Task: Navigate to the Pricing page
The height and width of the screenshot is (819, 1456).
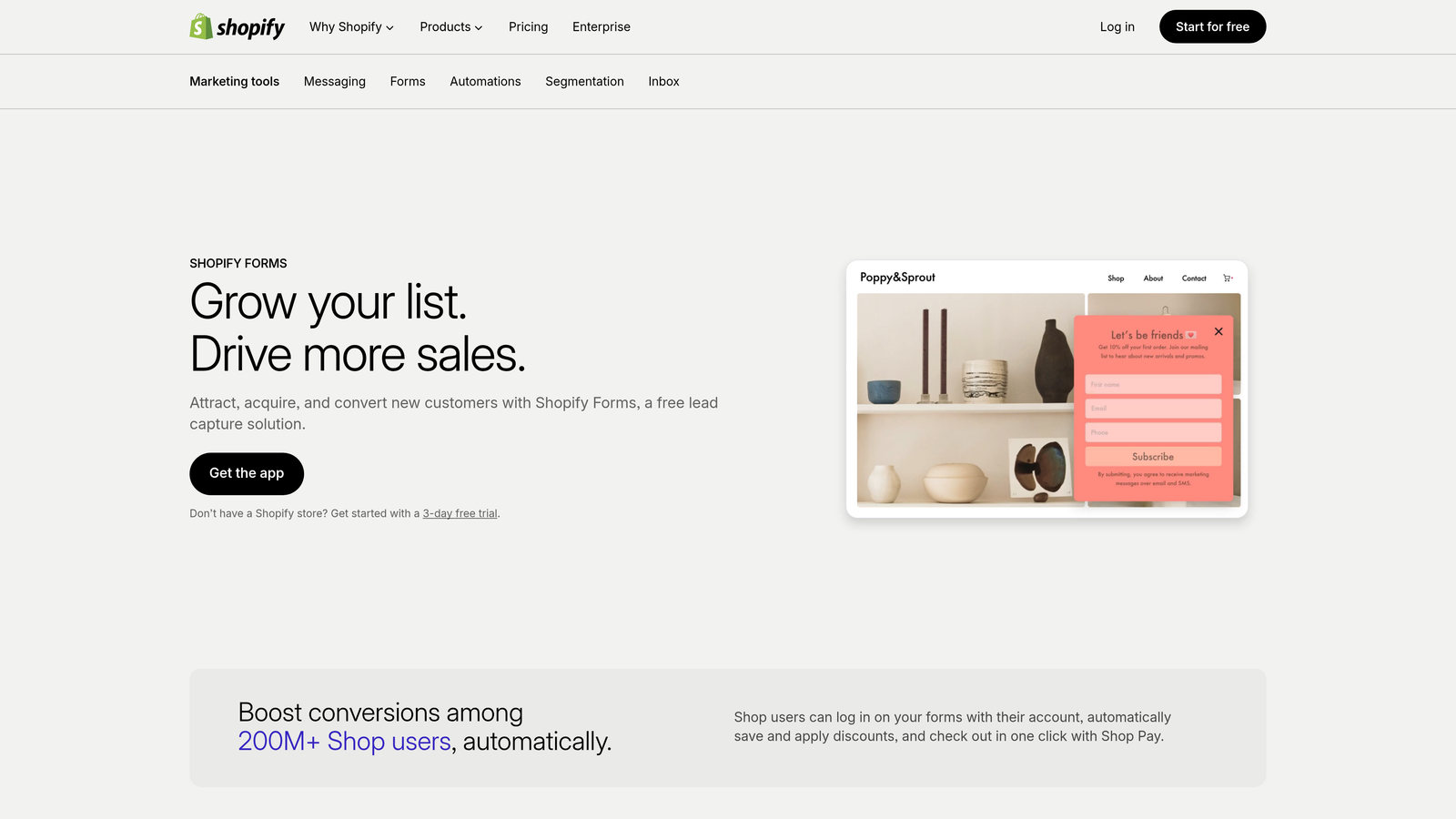Action: (x=528, y=26)
